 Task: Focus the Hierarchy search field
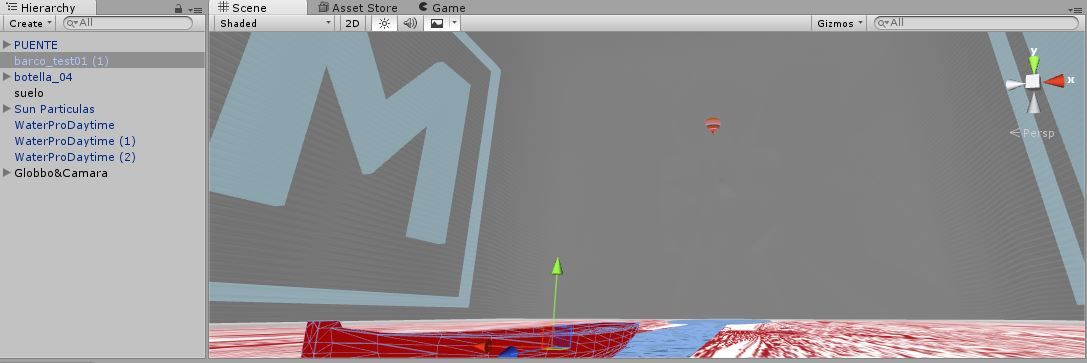128,23
